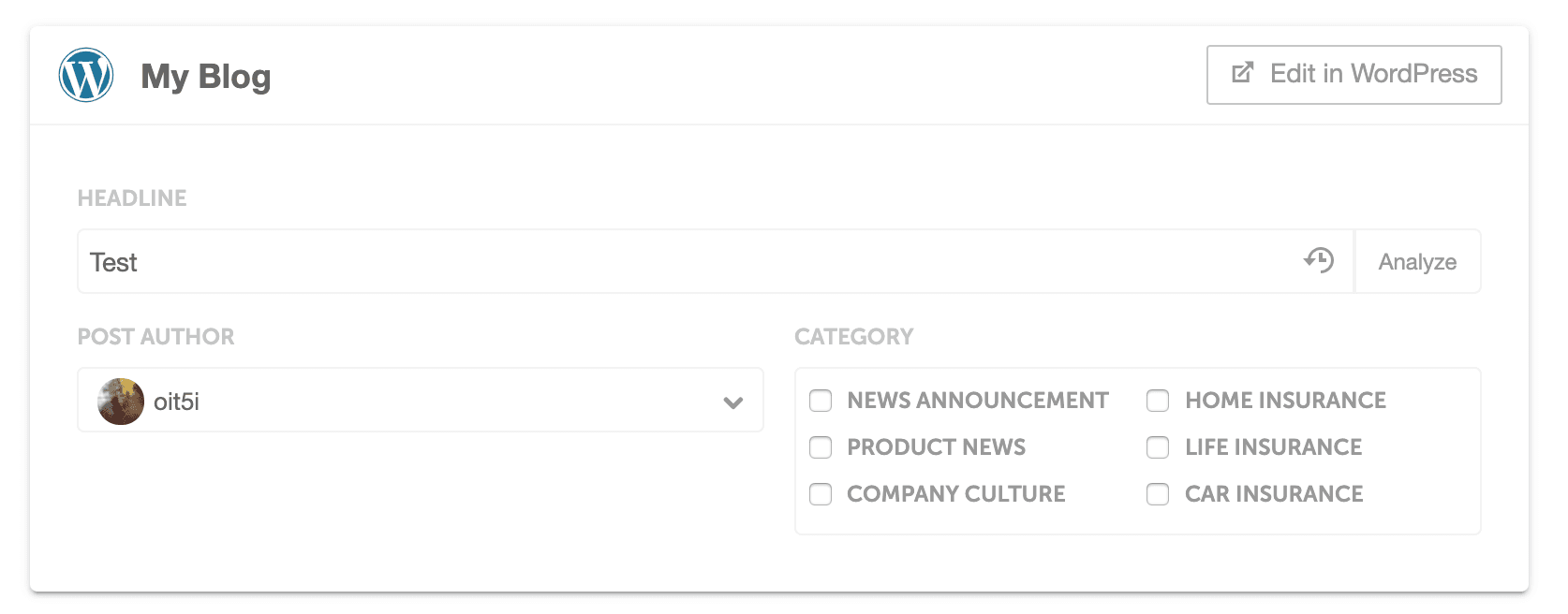This screenshot has width=1568, height=614.
Task: Click the word Test in headline
Action: tap(113, 263)
